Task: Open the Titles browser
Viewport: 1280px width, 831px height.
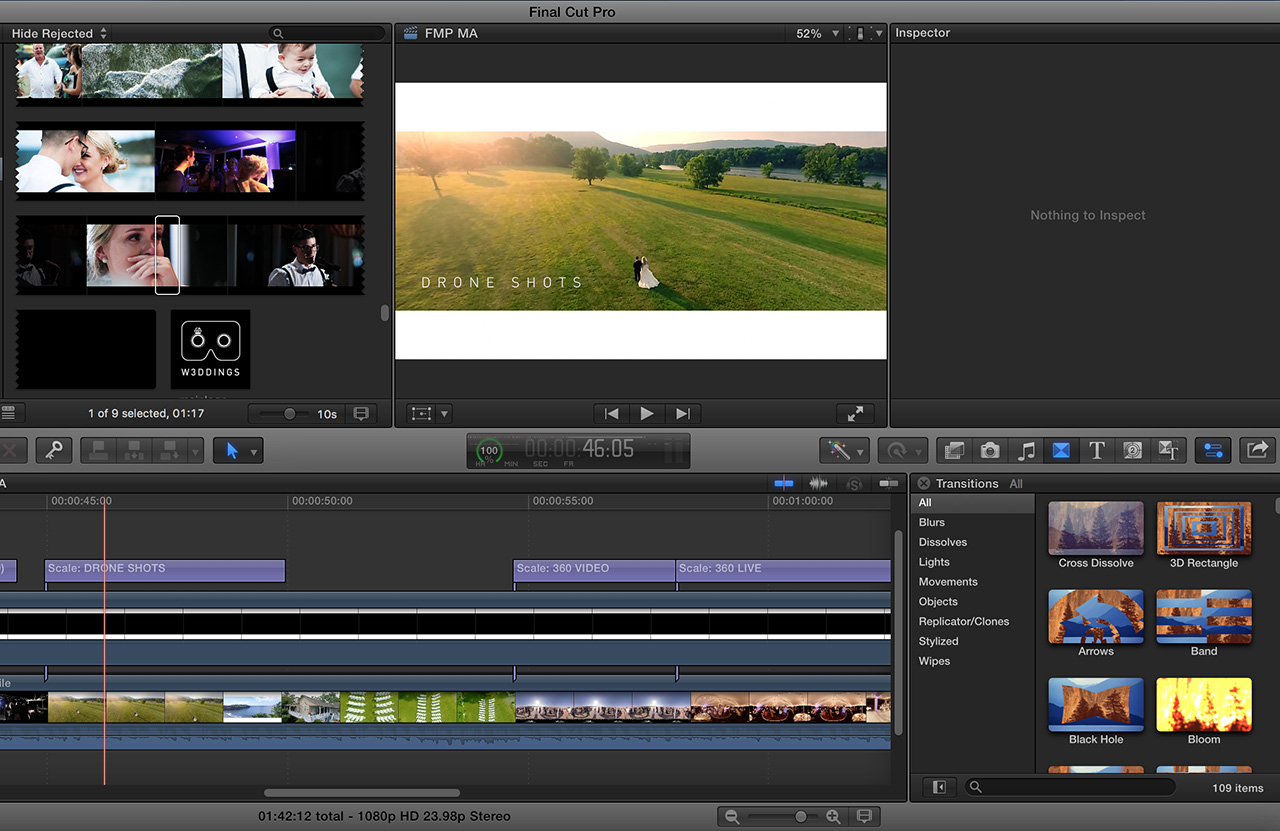Action: point(1096,451)
